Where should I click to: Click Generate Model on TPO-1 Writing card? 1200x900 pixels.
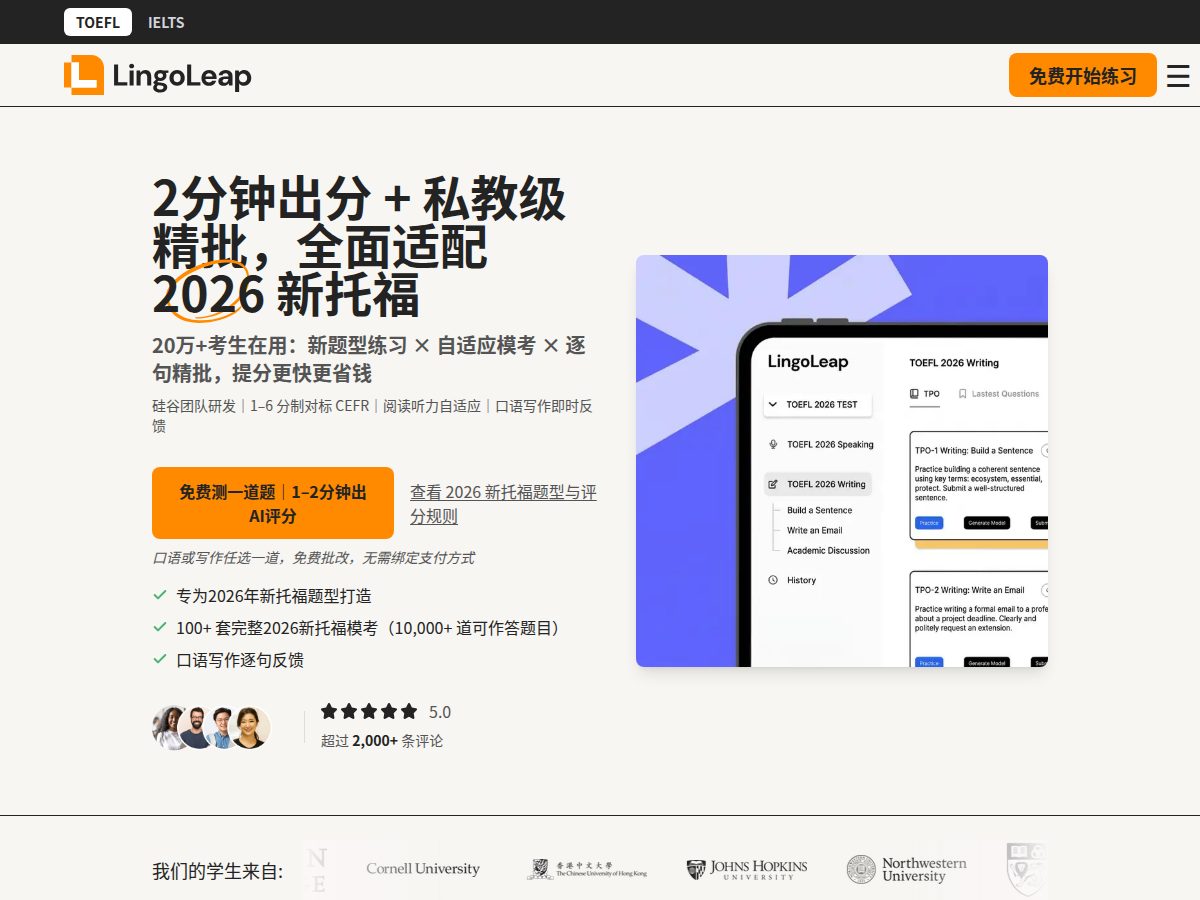(987, 523)
